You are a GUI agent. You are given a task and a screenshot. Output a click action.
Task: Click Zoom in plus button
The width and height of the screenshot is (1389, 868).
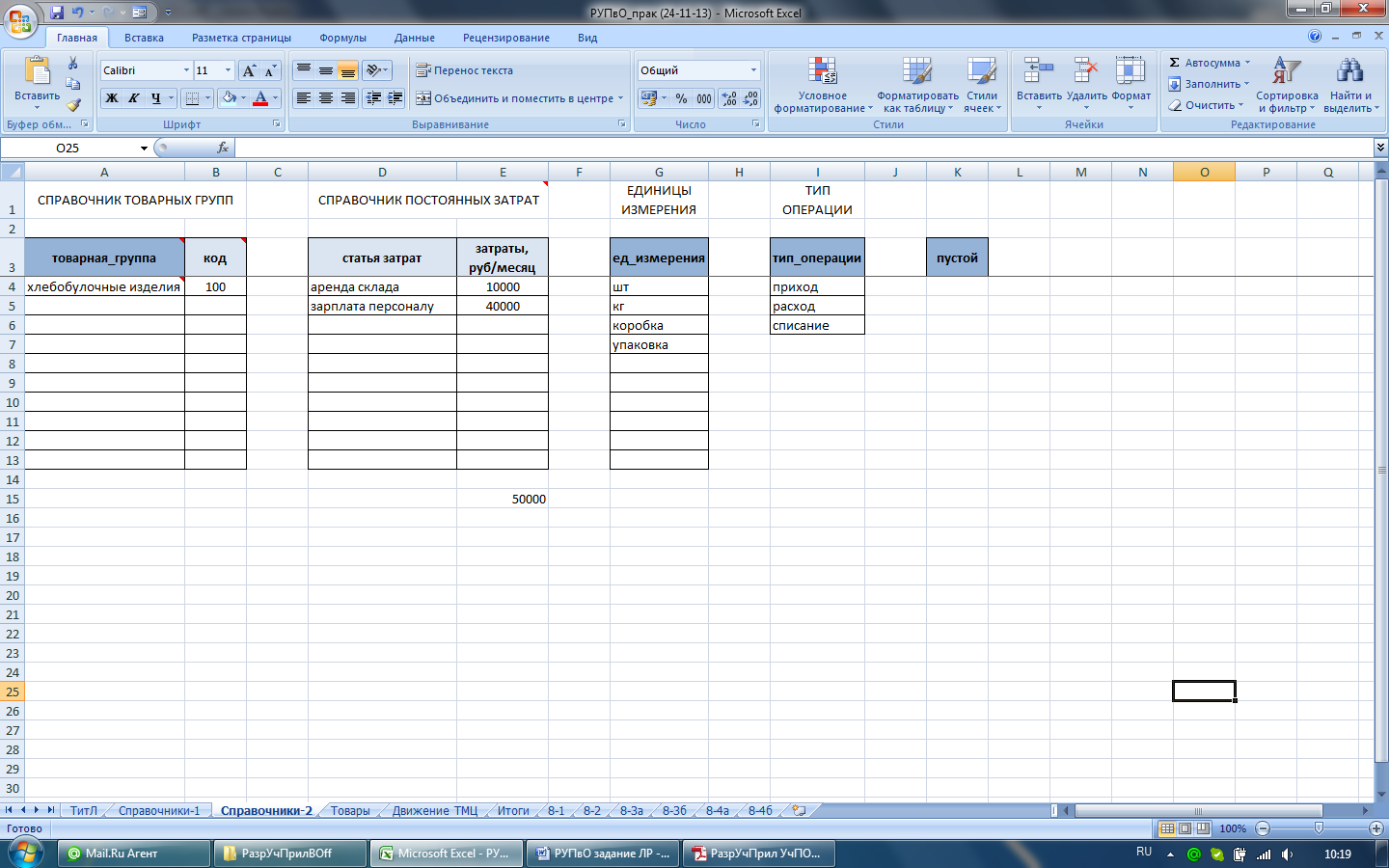(1376, 828)
